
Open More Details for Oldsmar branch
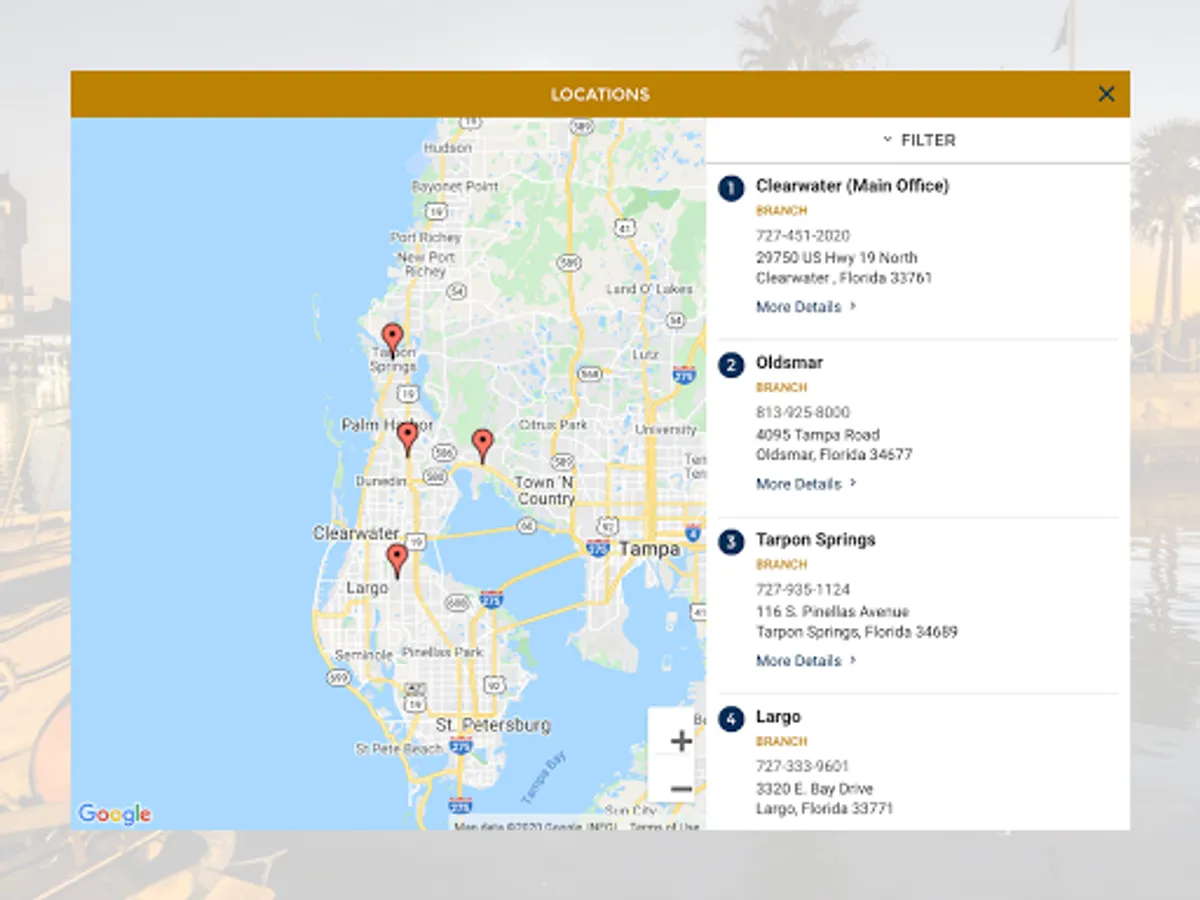pyautogui.click(x=806, y=484)
